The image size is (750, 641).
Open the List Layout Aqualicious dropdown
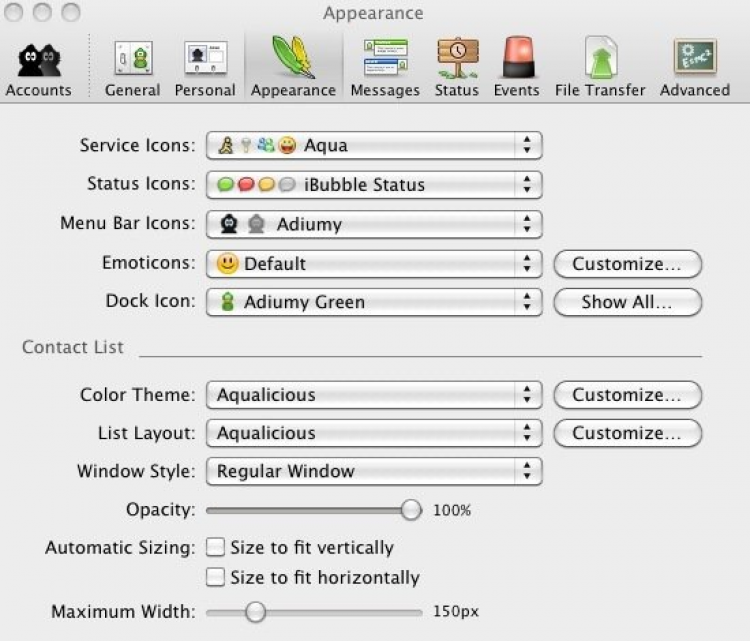tap(374, 433)
